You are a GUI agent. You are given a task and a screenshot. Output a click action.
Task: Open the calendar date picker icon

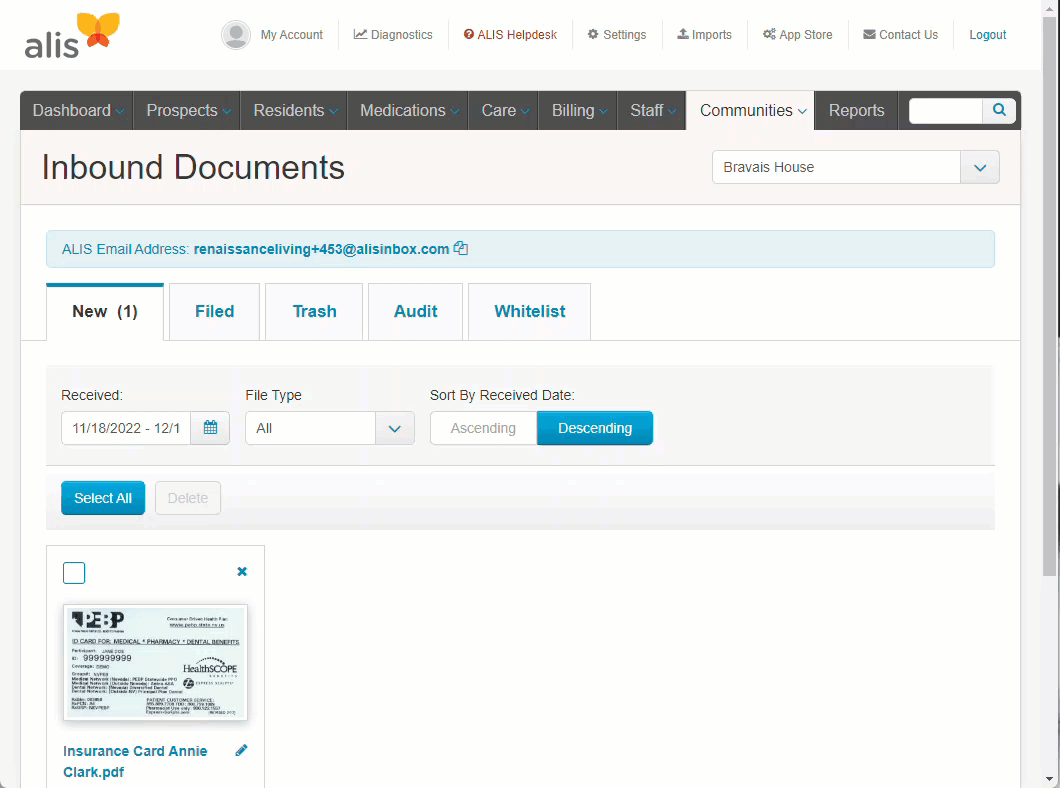tap(210, 427)
